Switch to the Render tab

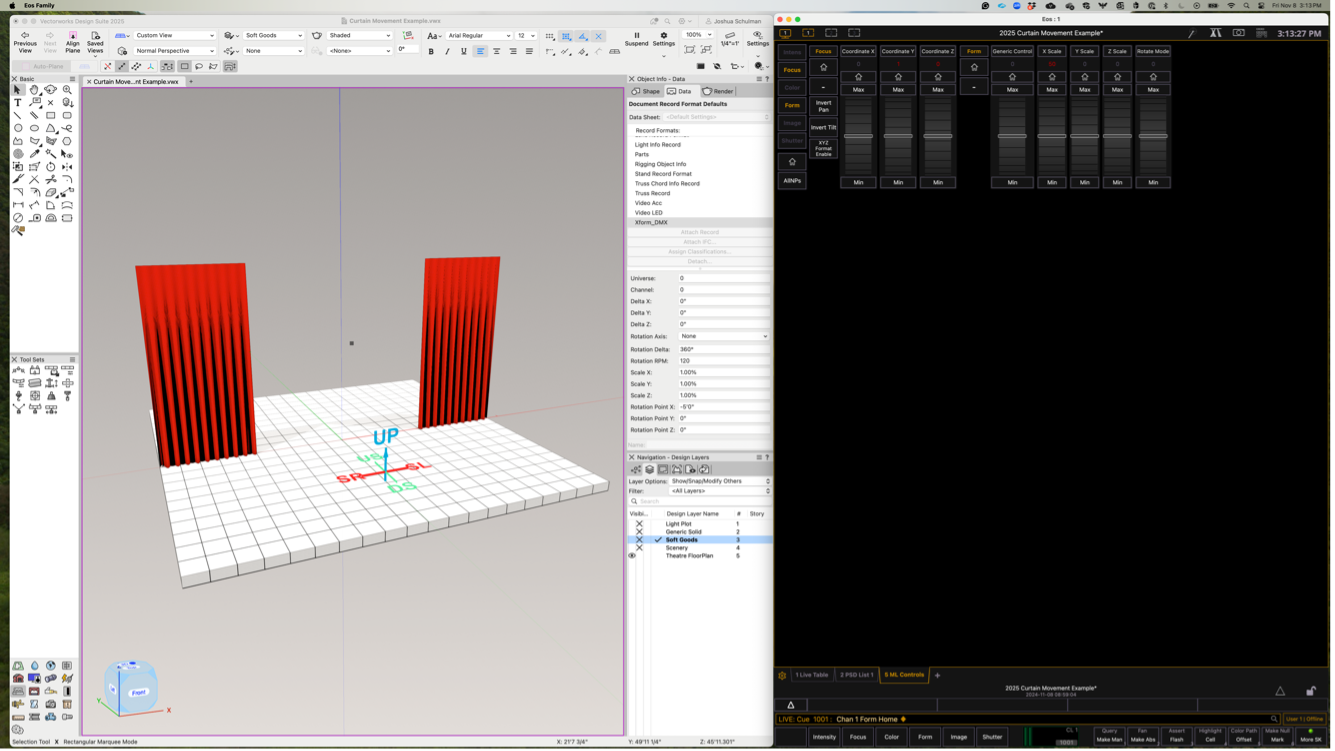pos(718,91)
